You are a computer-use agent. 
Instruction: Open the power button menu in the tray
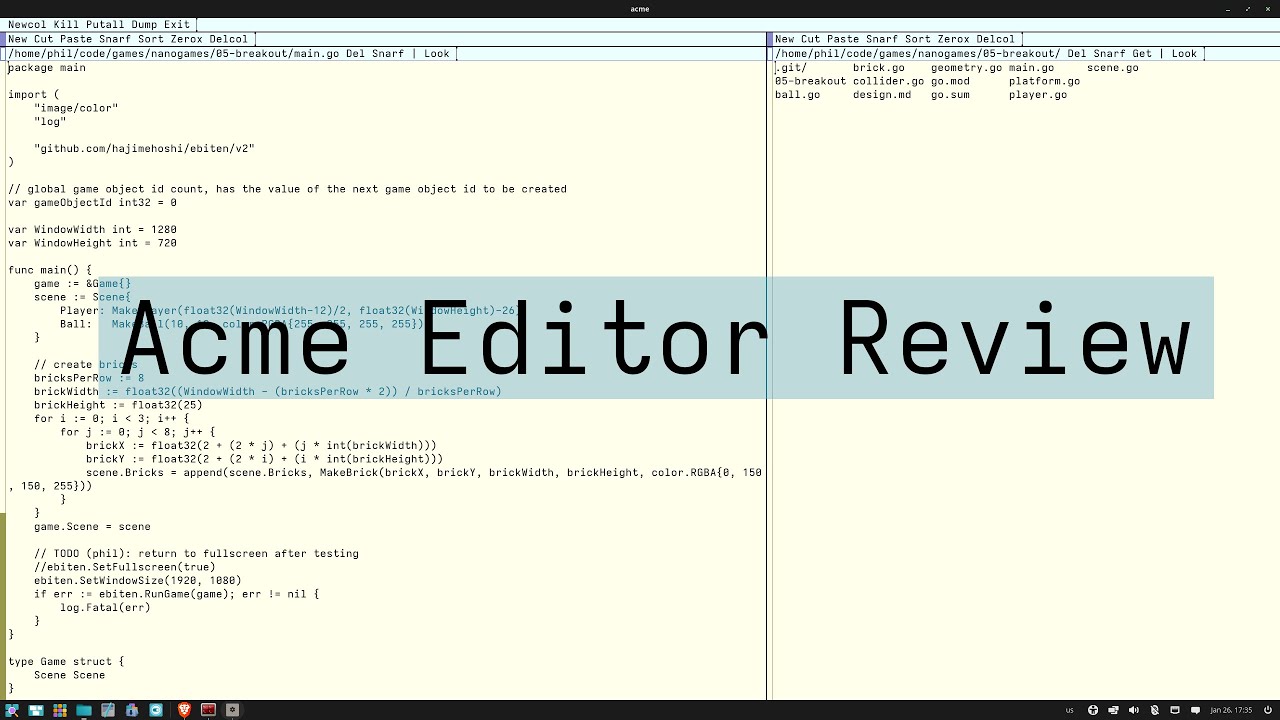coord(1267,710)
